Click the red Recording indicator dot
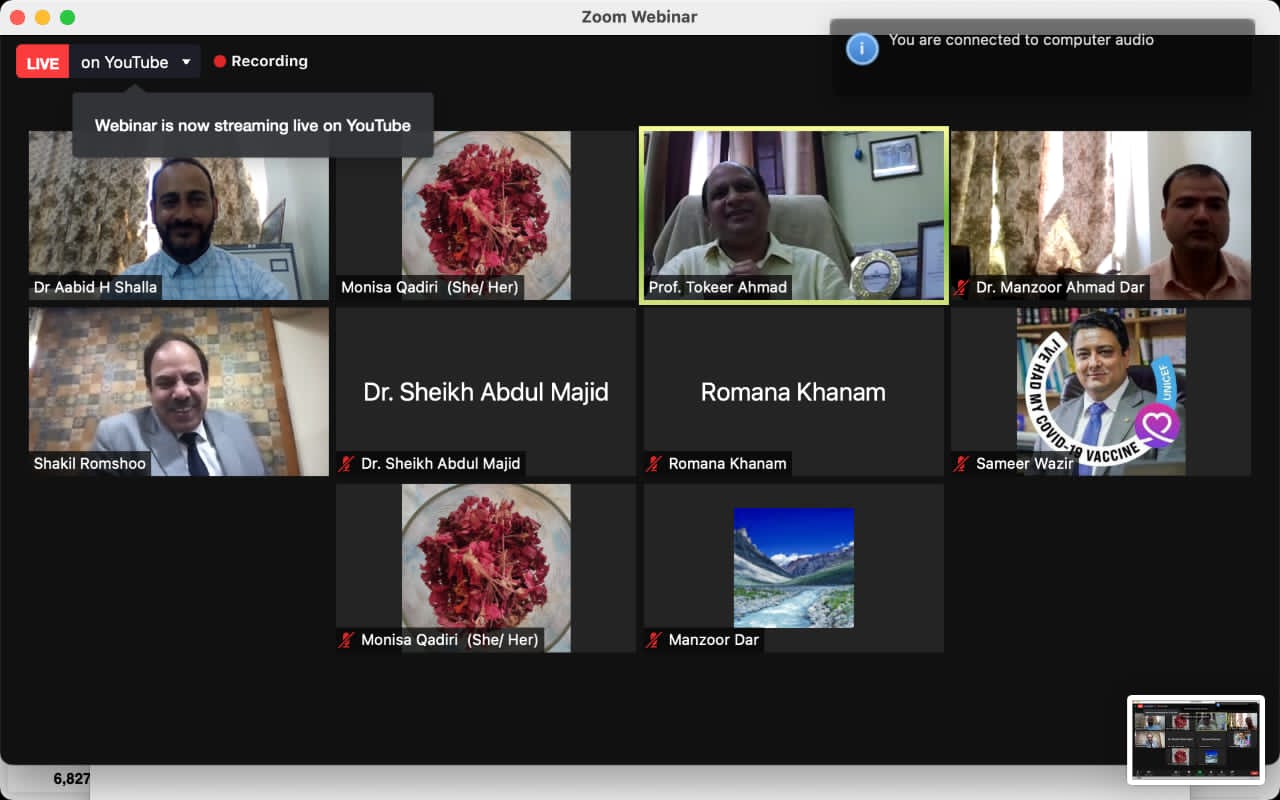The height and width of the screenshot is (800, 1280). click(x=220, y=61)
